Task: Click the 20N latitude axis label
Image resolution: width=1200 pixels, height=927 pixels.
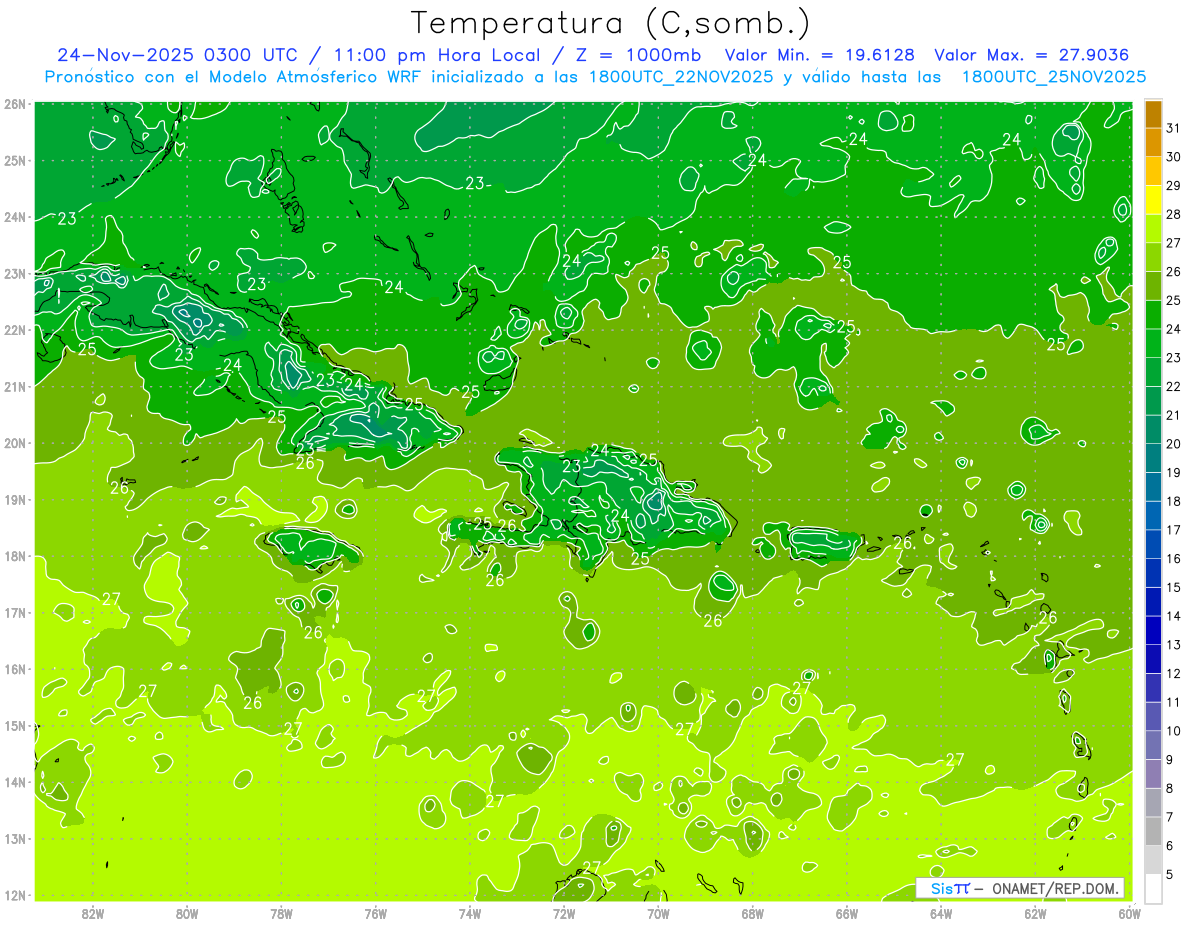Action: [x=15, y=443]
